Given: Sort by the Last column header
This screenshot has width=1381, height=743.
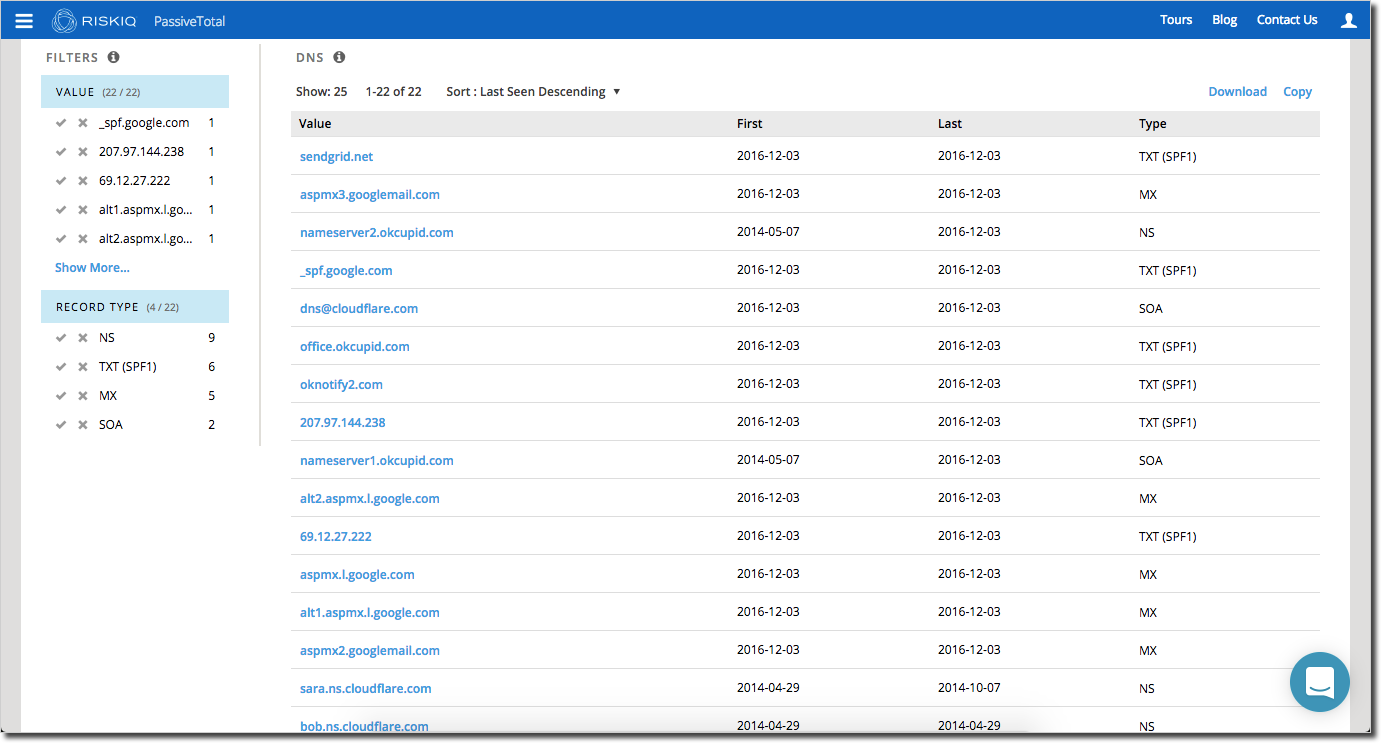Looking at the screenshot, I should (x=950, y=124).
